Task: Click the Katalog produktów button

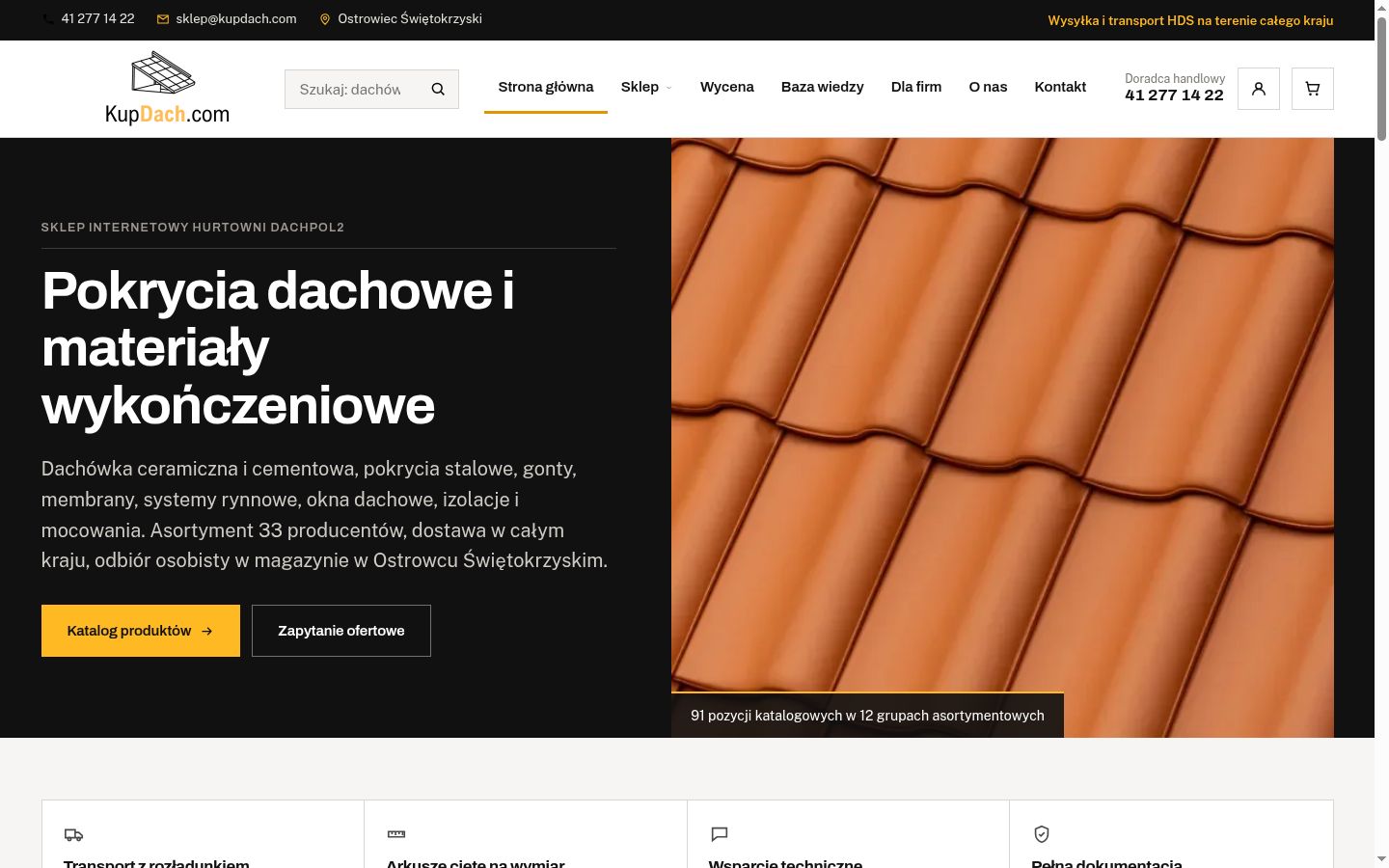Action: 141,631
